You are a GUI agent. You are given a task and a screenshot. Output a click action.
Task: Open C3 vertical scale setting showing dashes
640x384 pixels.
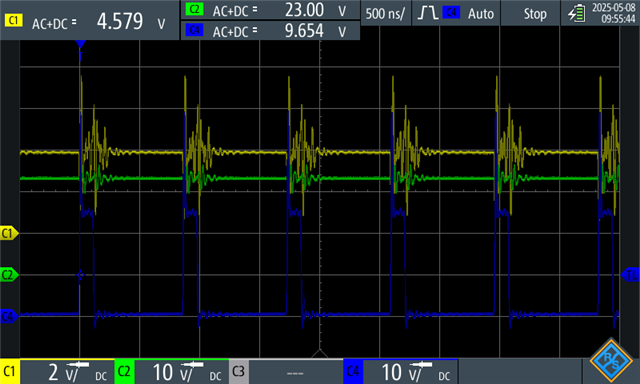tap(296, 372)
